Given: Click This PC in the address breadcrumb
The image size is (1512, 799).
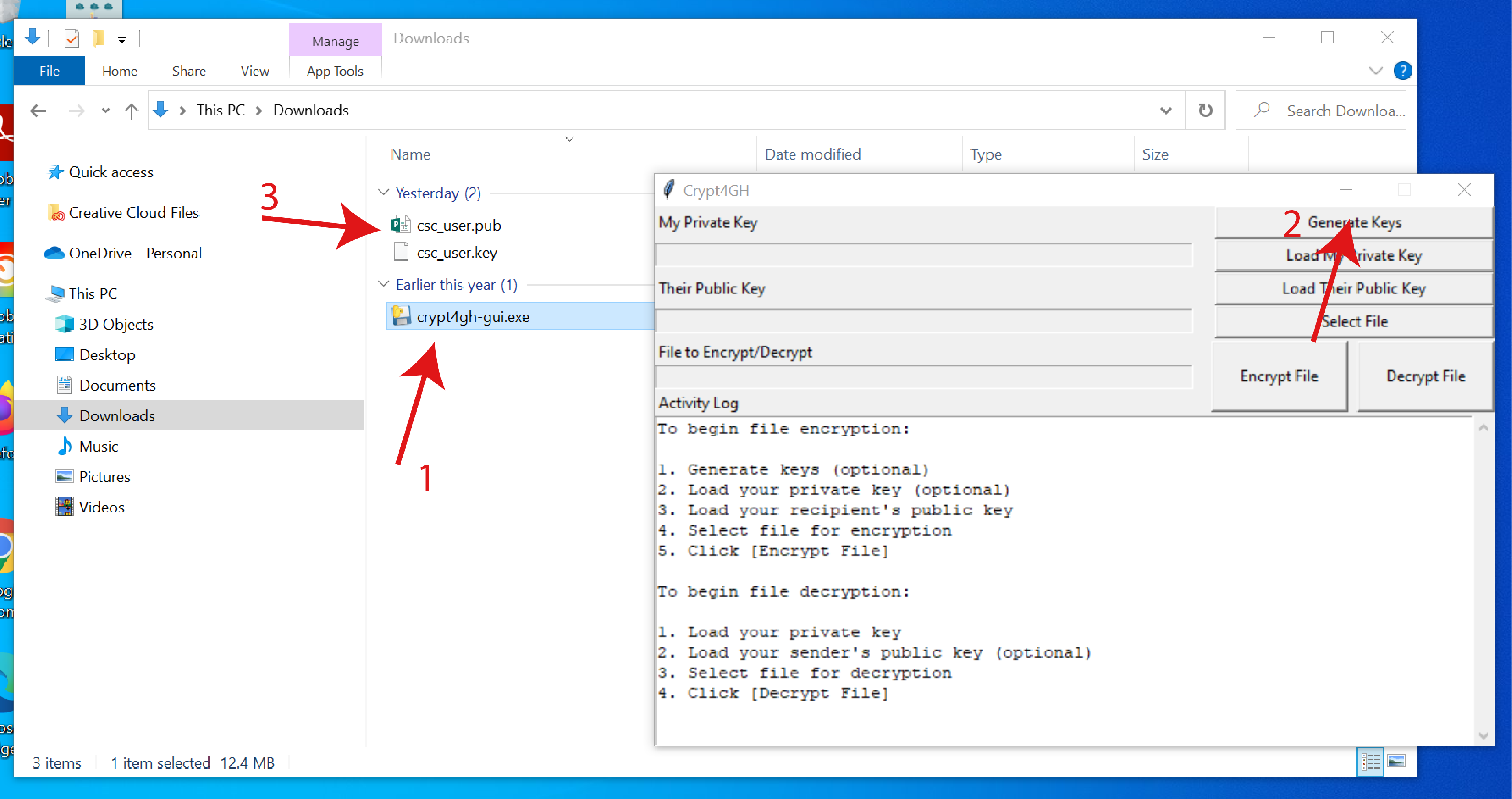Looking at the screenshot, I should [221, 111].
